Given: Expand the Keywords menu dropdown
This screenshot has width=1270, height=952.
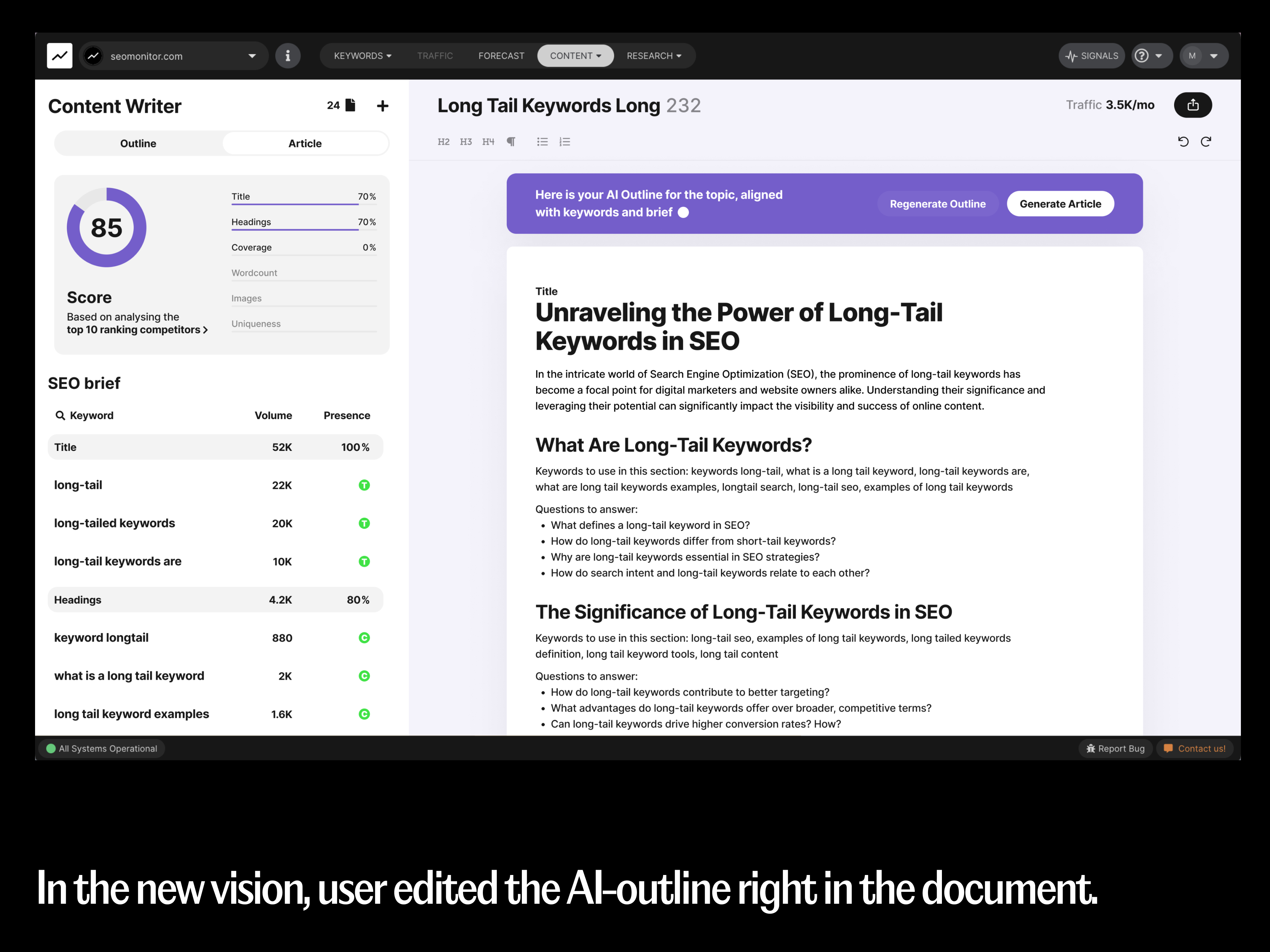Looking at the screenshot, I should click(x=362, y=56).
